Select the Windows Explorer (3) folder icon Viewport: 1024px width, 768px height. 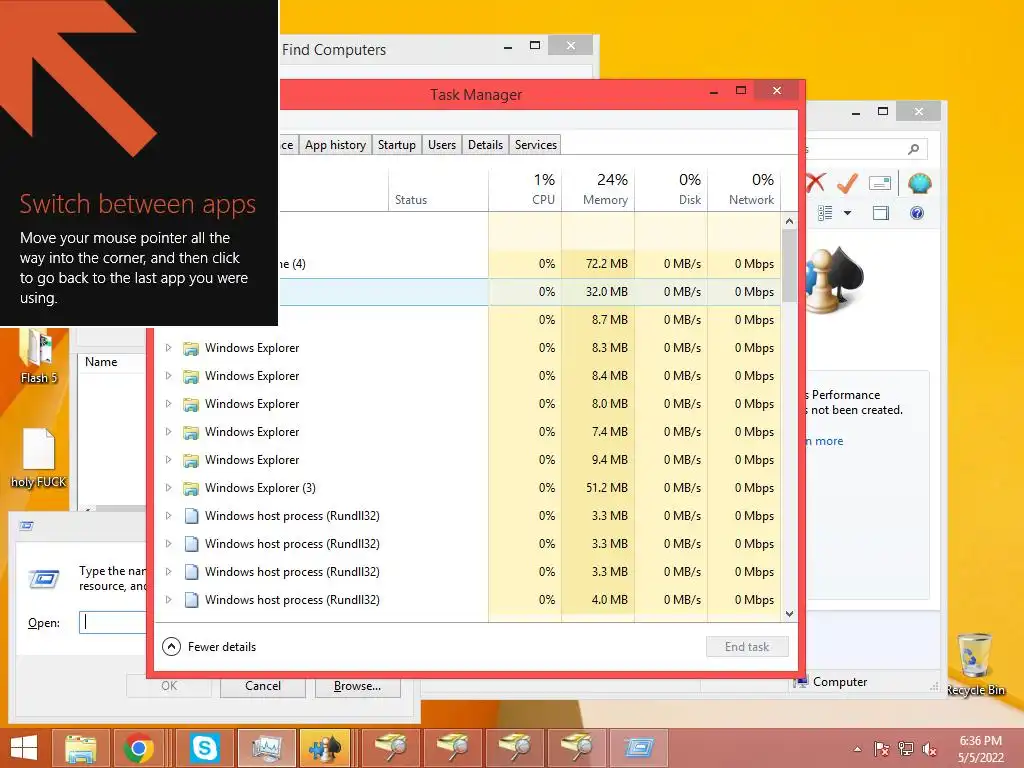(x=191, y=488)
